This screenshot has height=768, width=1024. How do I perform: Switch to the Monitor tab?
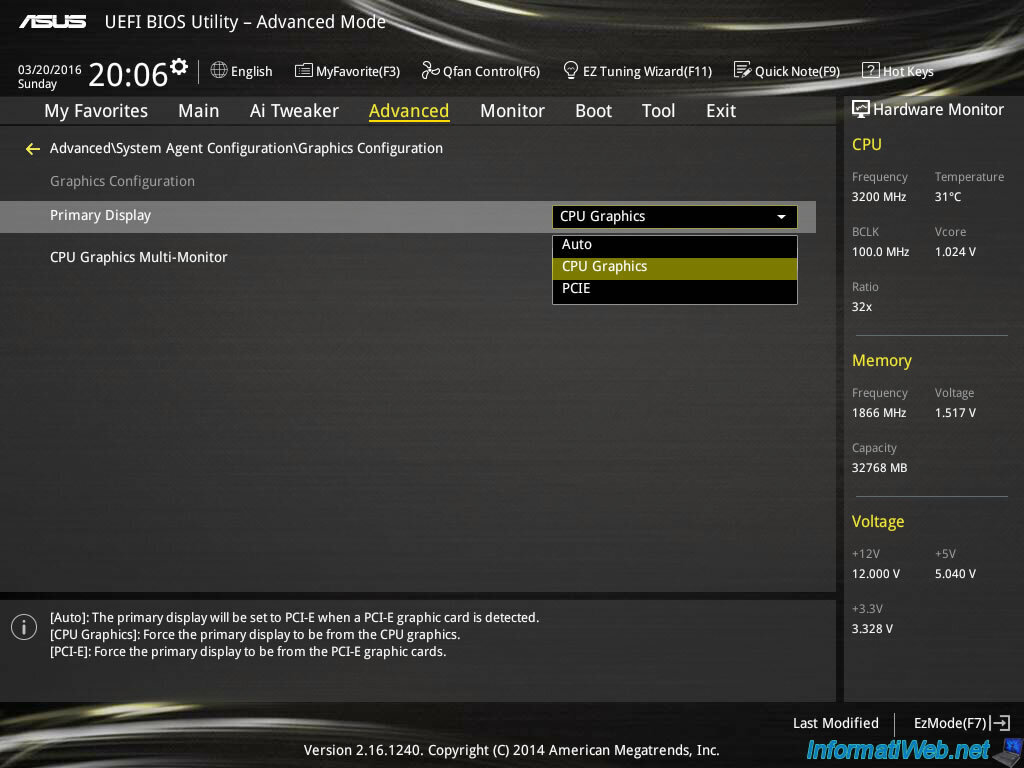coord(512,111)
